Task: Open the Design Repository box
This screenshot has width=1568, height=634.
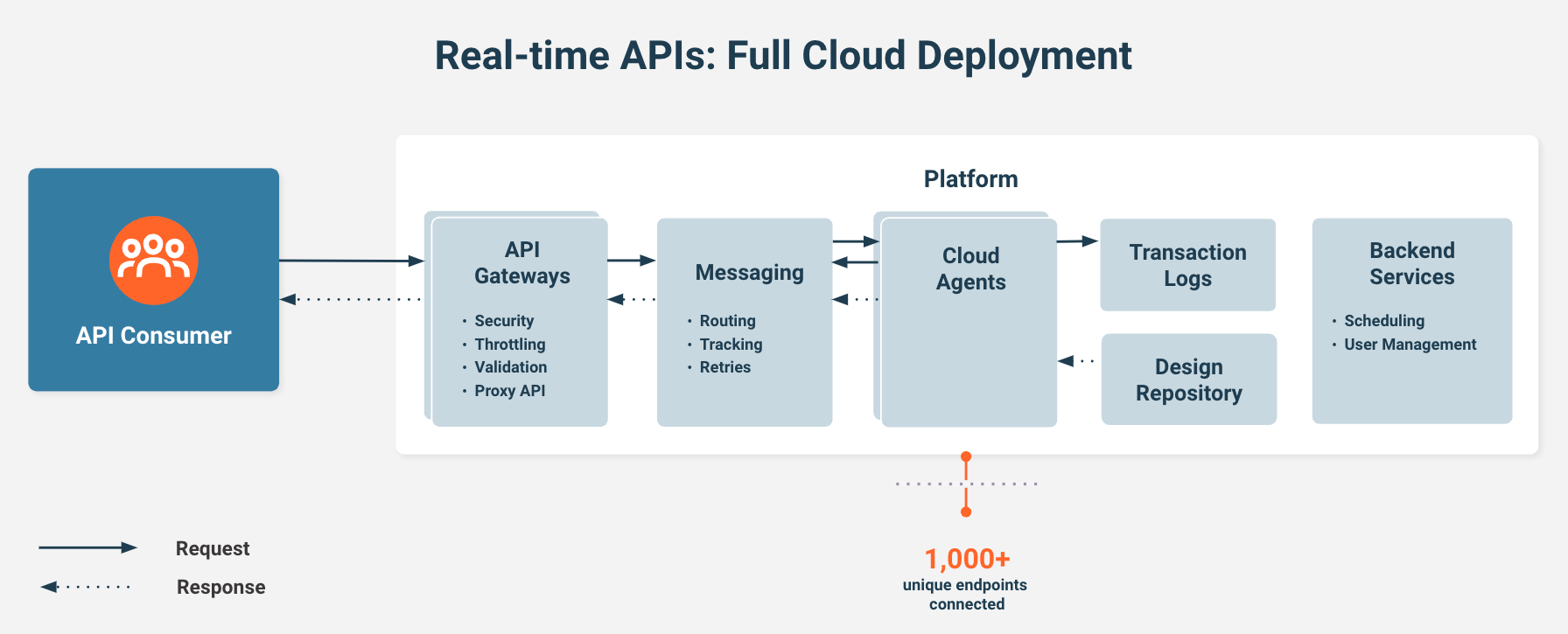Action: 1188,380
